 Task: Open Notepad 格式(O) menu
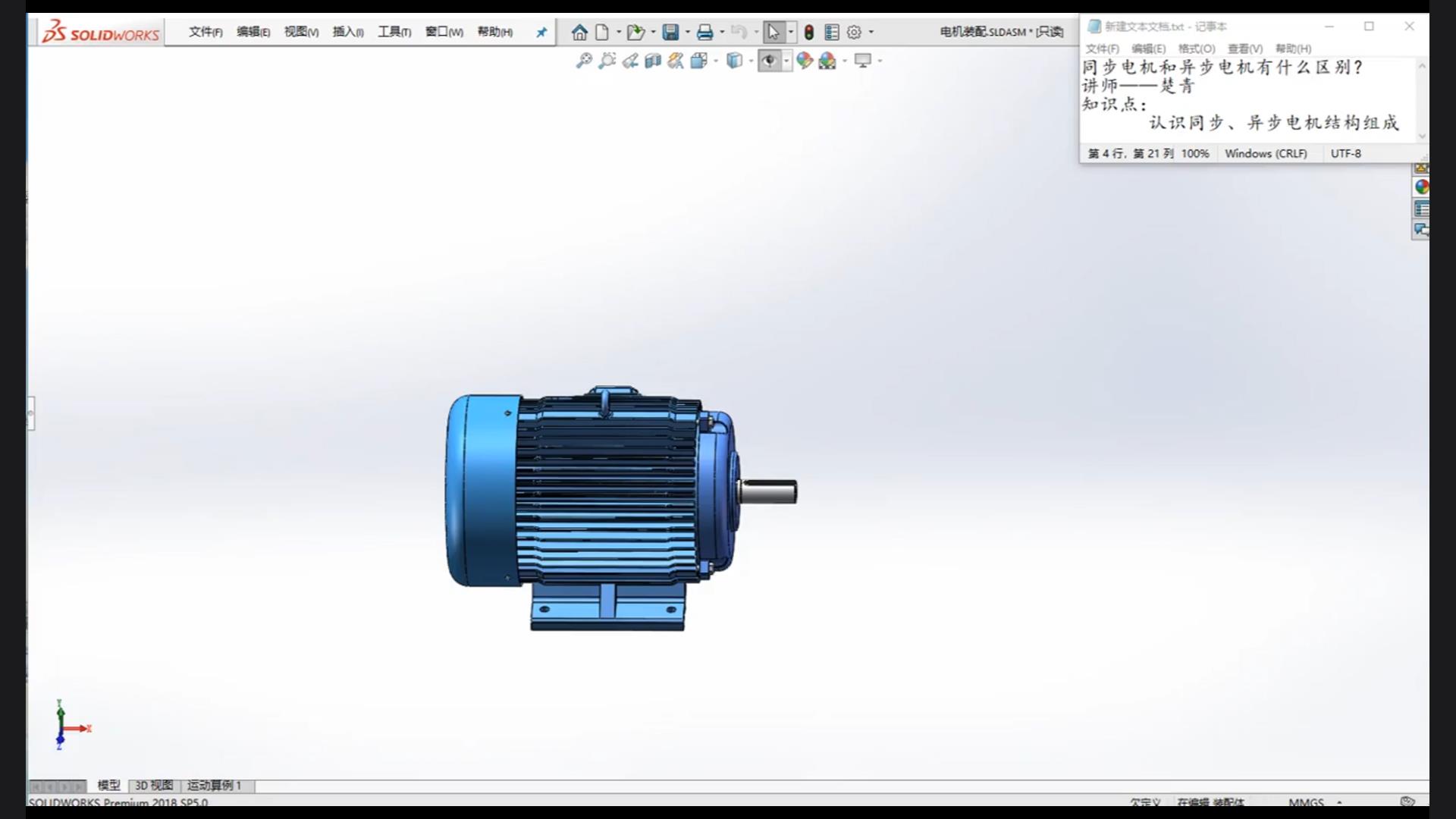pyautogui.click(x=1196, y=49)
